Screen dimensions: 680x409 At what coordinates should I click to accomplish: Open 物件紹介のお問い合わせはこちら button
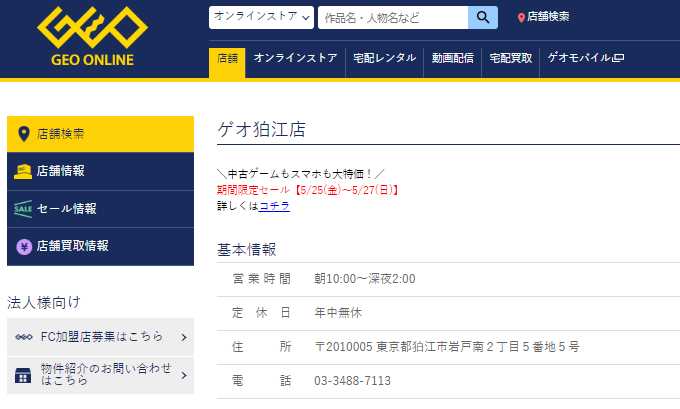click(x=100, y=375)
